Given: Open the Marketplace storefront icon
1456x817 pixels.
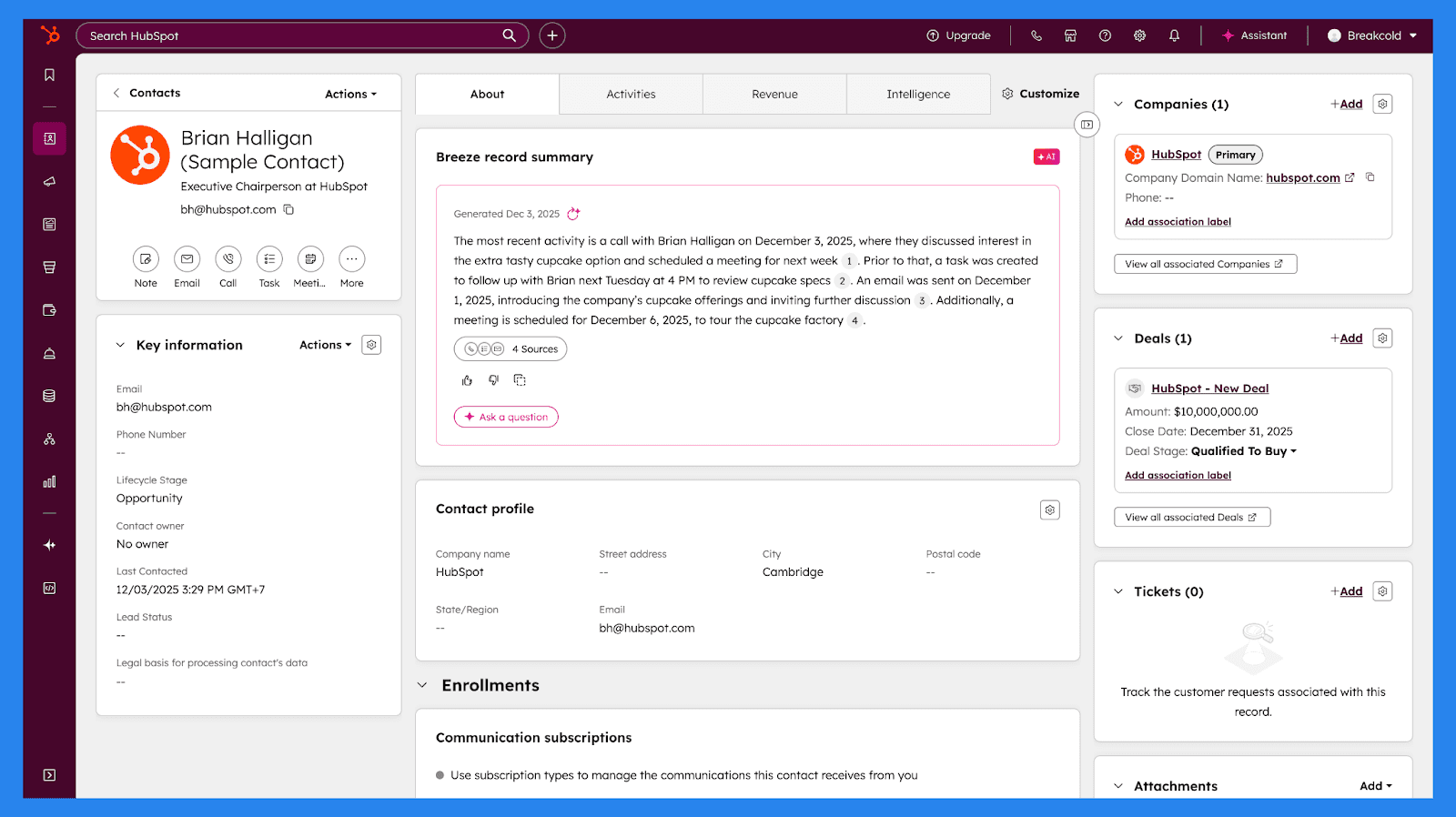Looking at the screenshot, I should click(x=1070, y=35).
